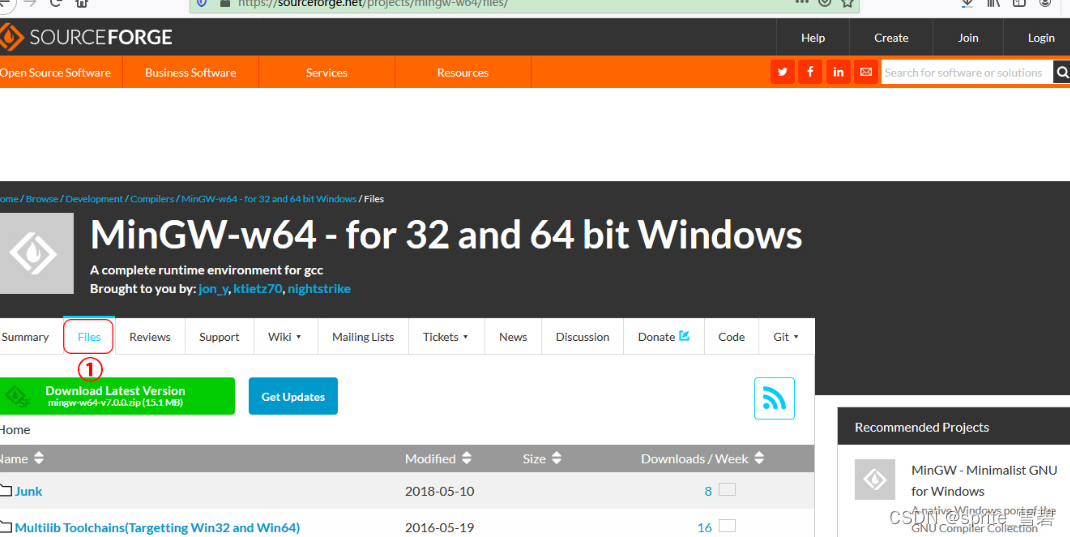
Task: Open the Junk folder link
Action: (28, 491)
